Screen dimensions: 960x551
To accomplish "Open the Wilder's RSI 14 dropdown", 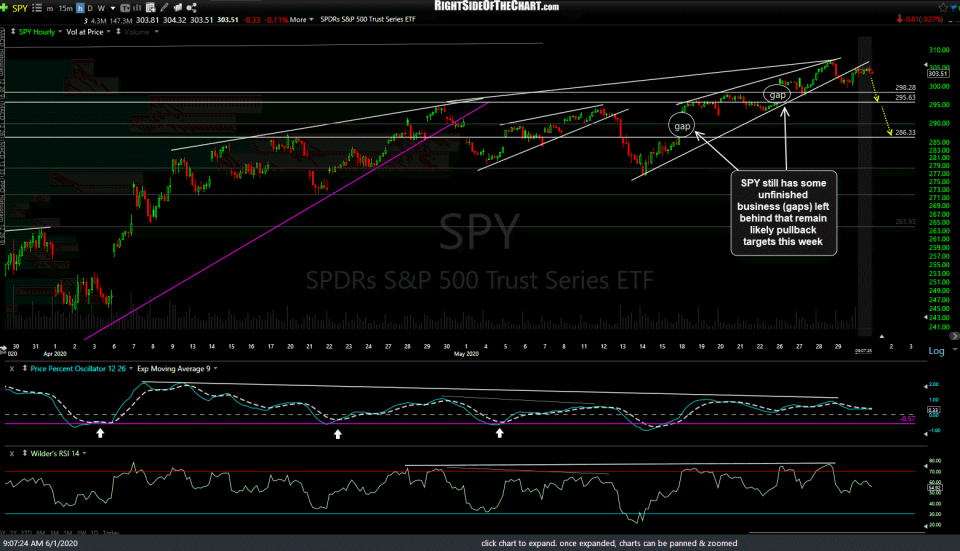I will pos(84,454).
